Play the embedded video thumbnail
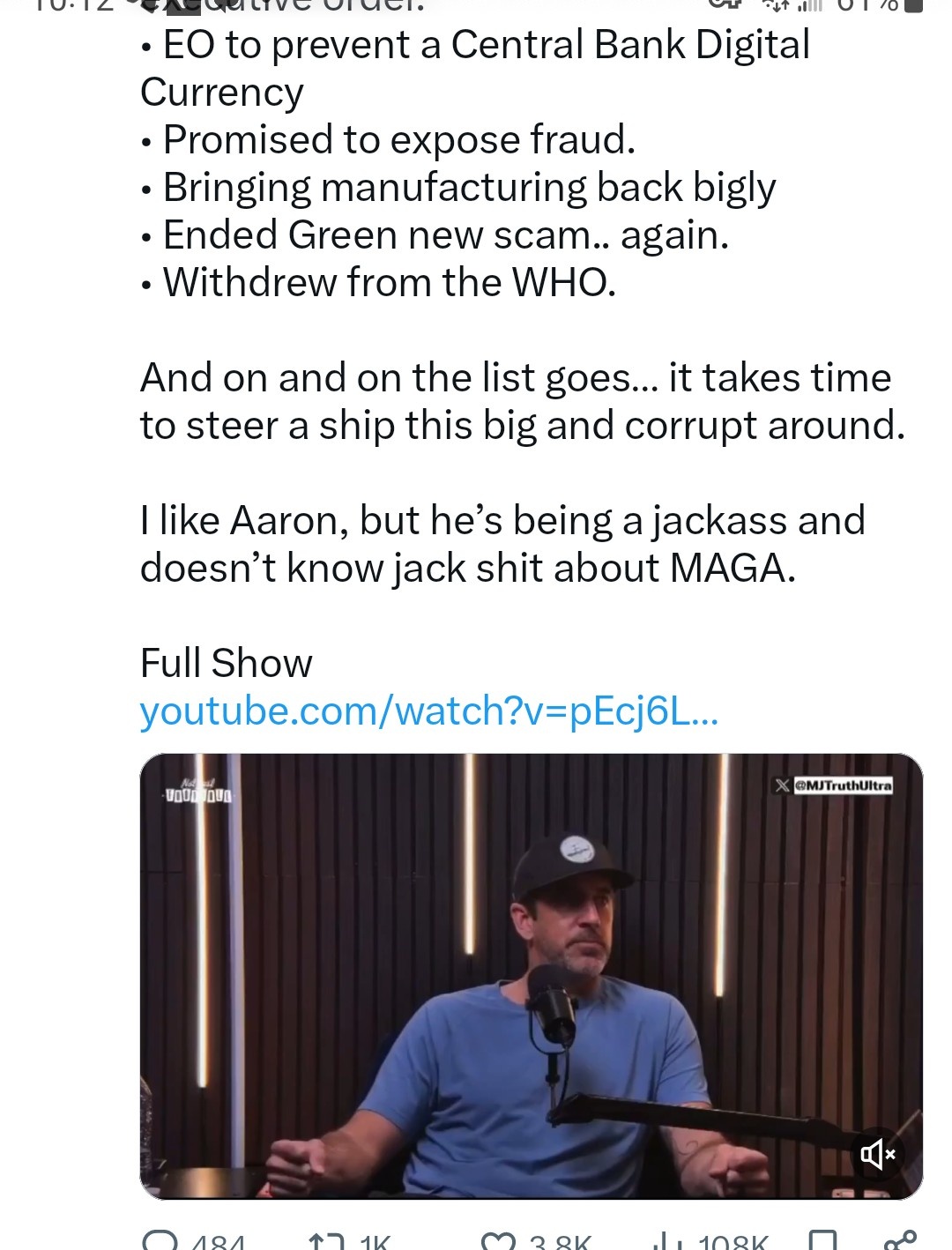952x1250 pixels. 531,976
